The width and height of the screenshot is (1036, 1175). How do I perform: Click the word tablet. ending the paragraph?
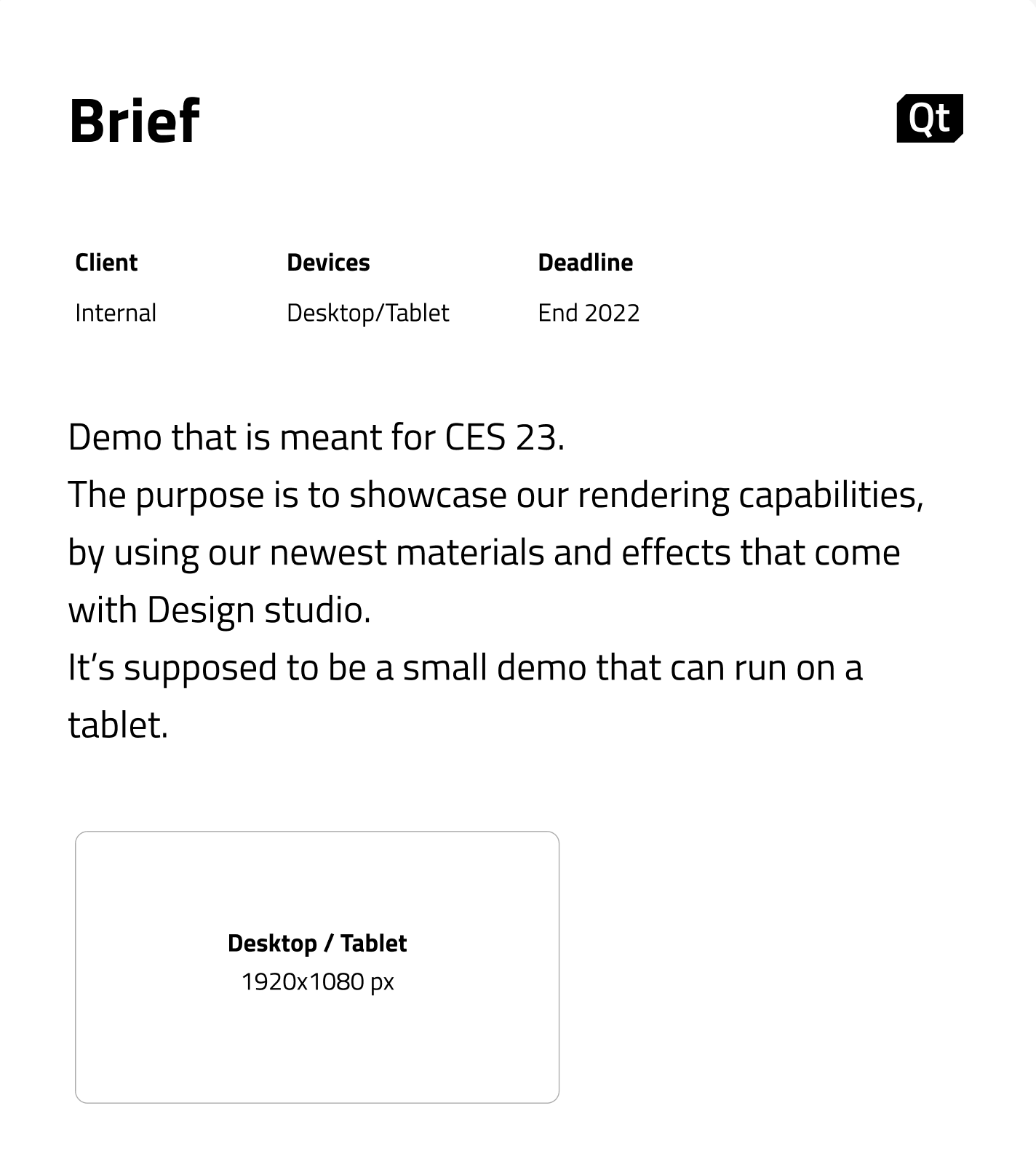click(118, 725)
